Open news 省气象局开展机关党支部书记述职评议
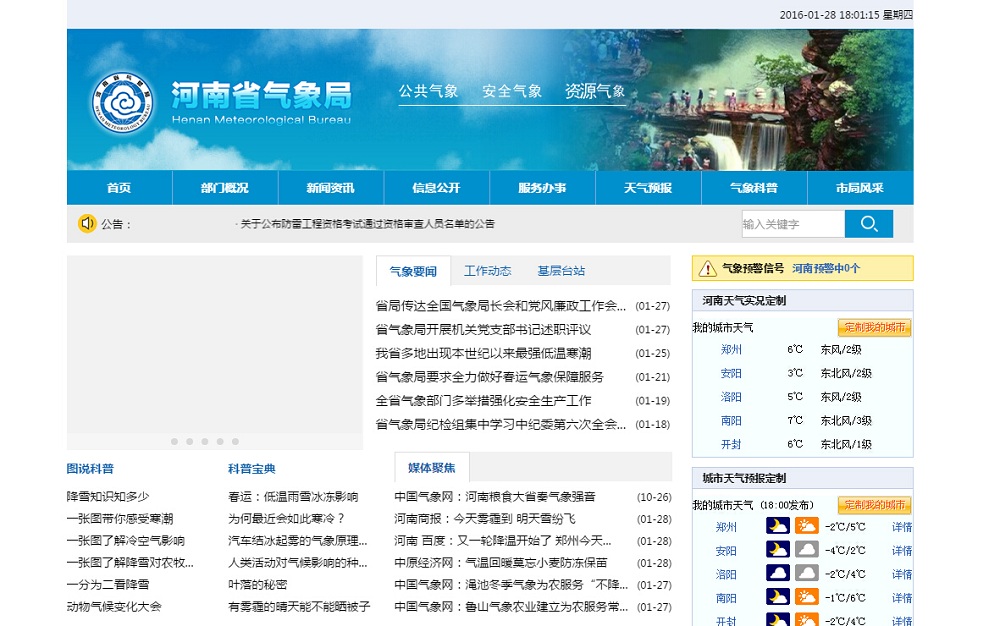Viewport: 1000px width, 626px height. tap(483, 330)
